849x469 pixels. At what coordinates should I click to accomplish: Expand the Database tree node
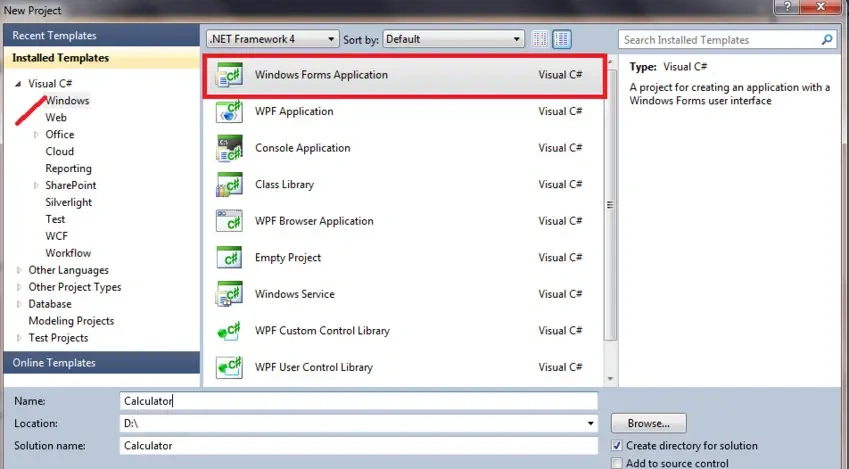tap(19, 304)
